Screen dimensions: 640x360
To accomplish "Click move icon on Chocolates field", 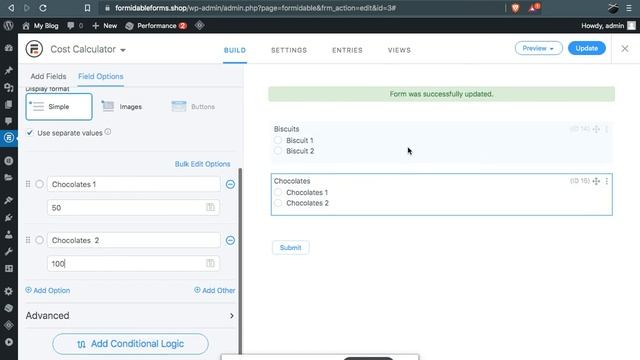I will click(x=596, y=181).
